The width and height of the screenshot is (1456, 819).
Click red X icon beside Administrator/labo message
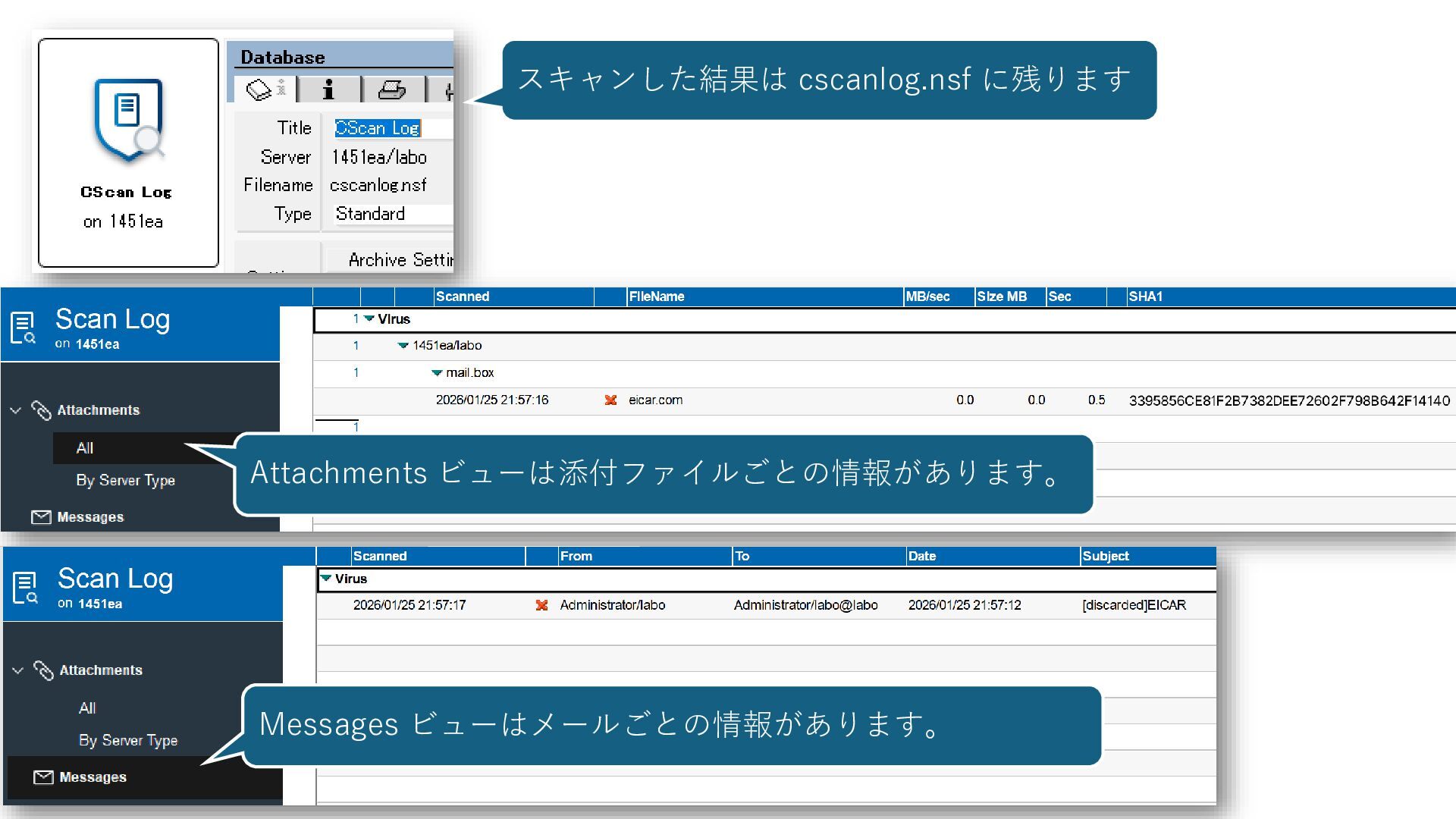coord(541,605)
